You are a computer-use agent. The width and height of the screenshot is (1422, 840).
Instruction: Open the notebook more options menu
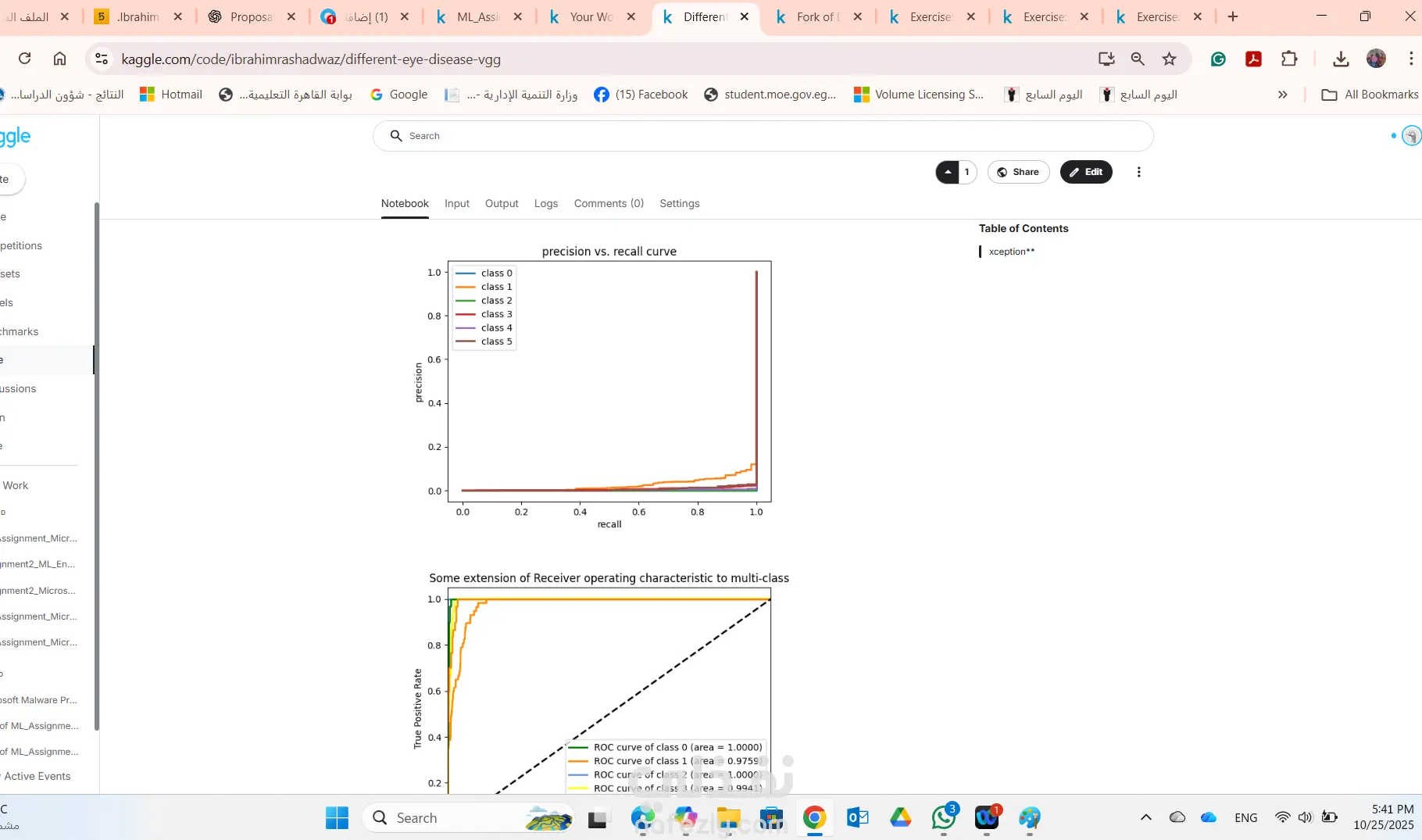(1139, 172)
